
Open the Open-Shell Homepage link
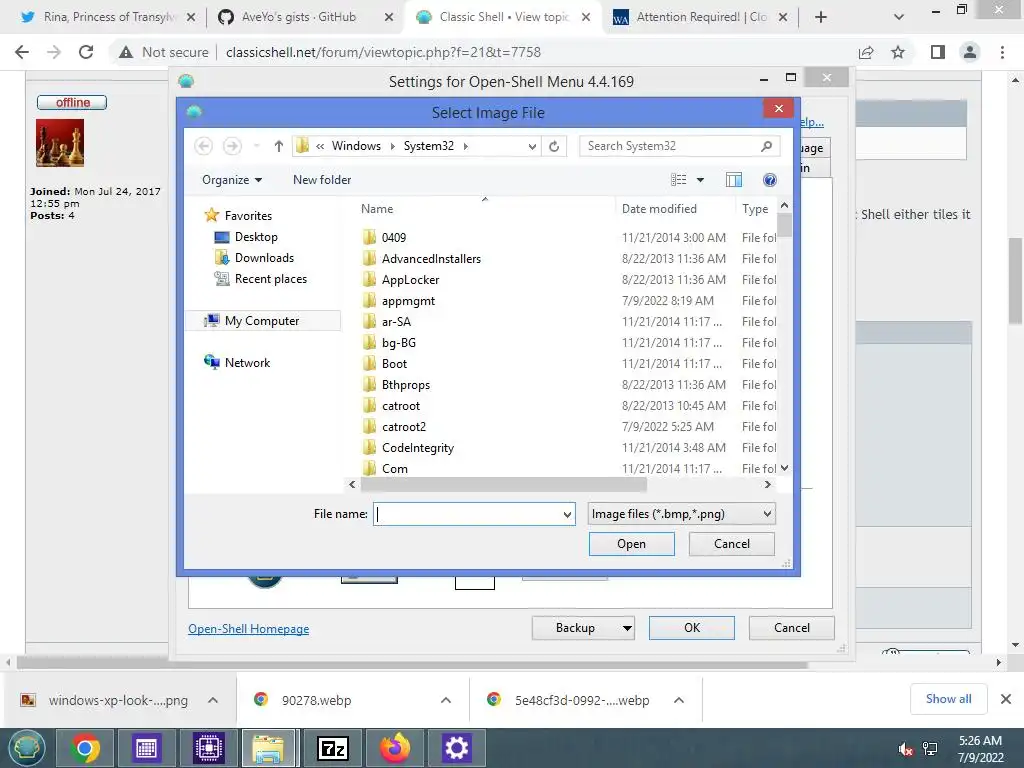(x=248, y=629)
